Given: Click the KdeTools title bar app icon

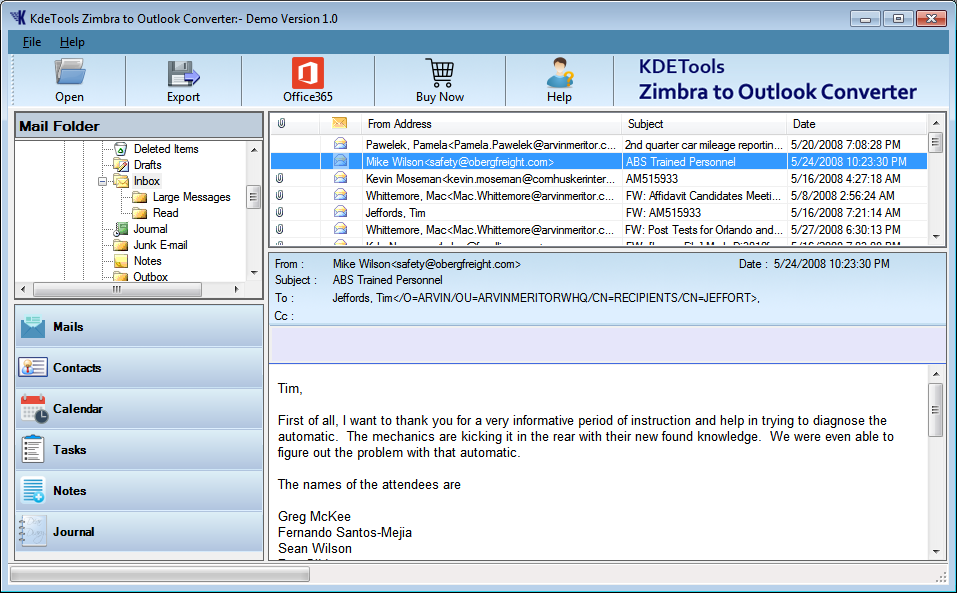Looking at the screenshot, I should (x=18, y=18).
